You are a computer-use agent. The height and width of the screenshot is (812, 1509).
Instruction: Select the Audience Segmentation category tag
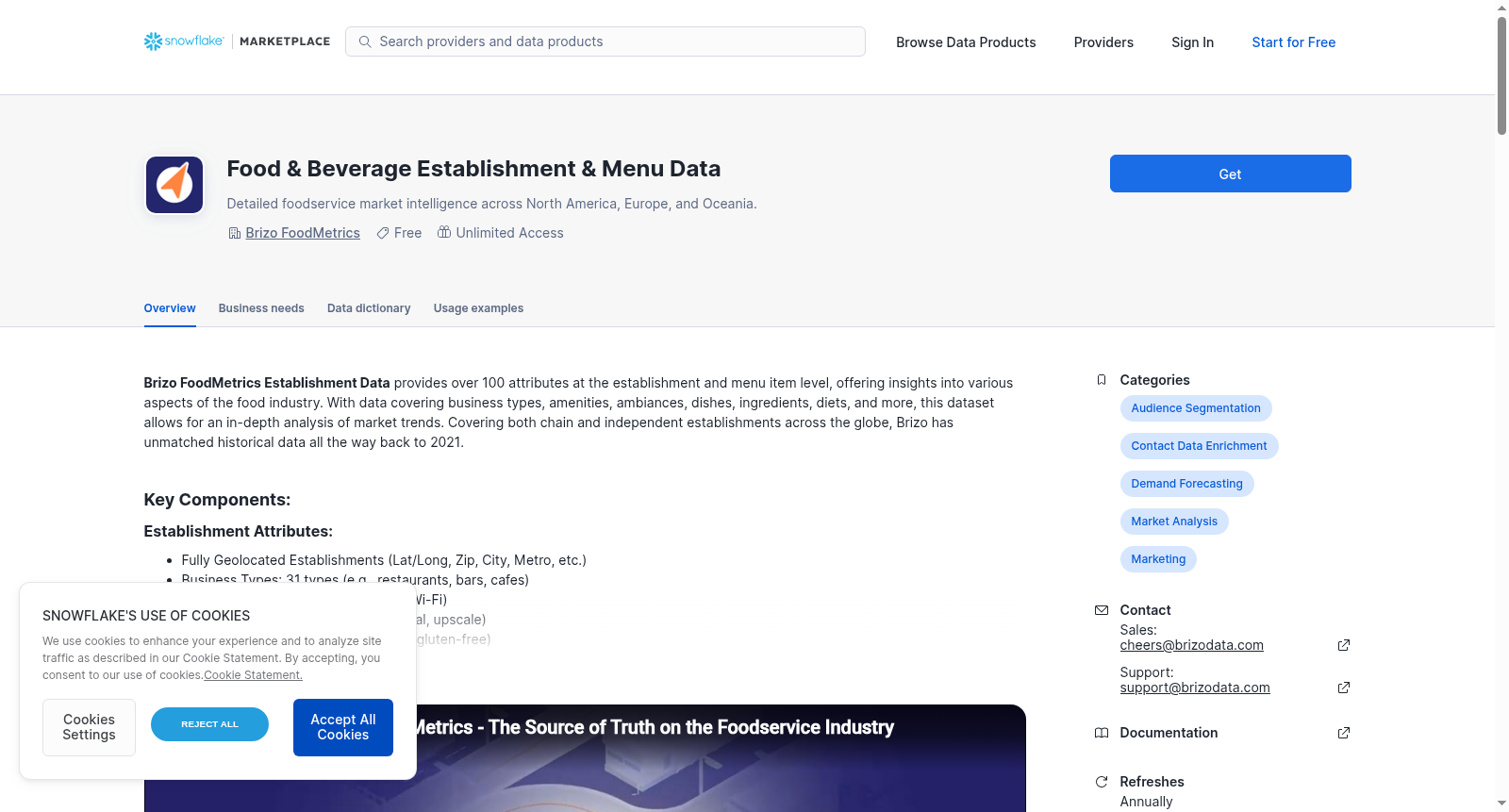point(1196,408)
